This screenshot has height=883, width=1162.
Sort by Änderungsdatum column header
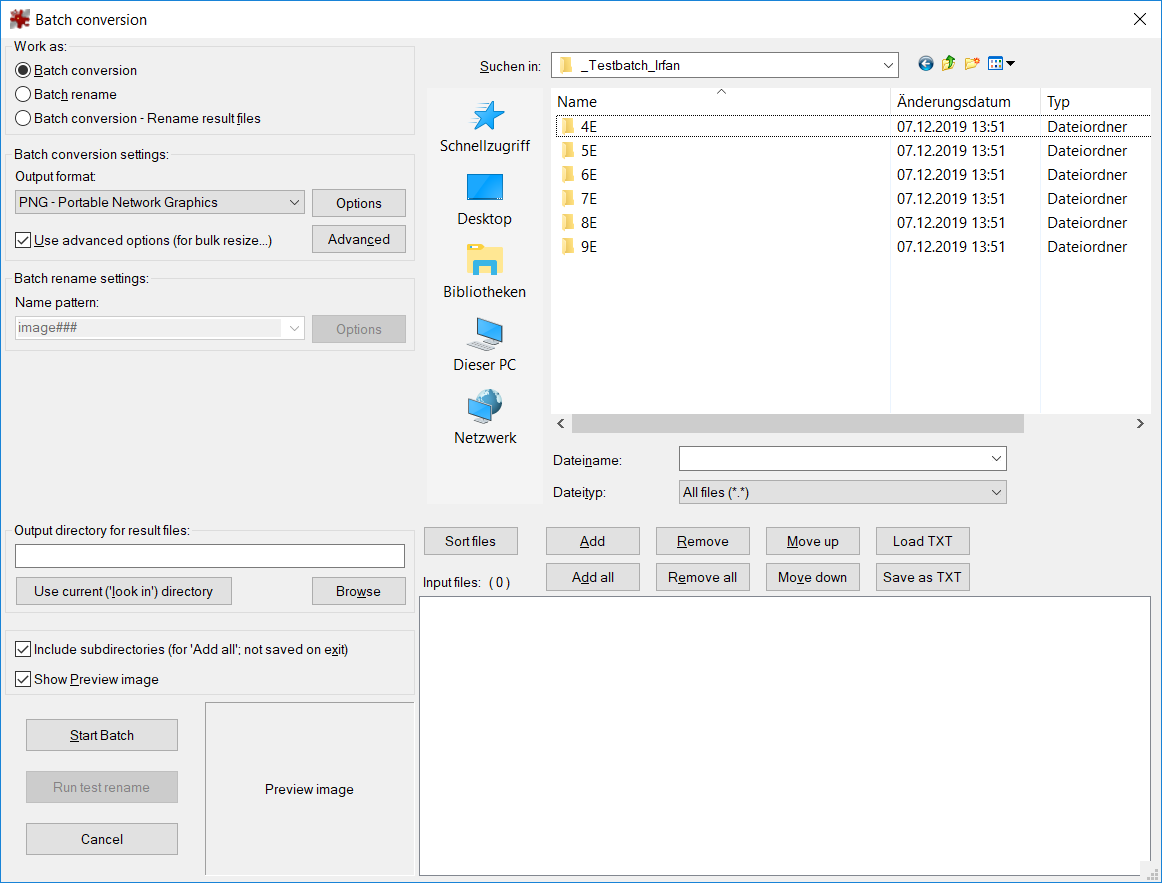[x=964, y=102]
